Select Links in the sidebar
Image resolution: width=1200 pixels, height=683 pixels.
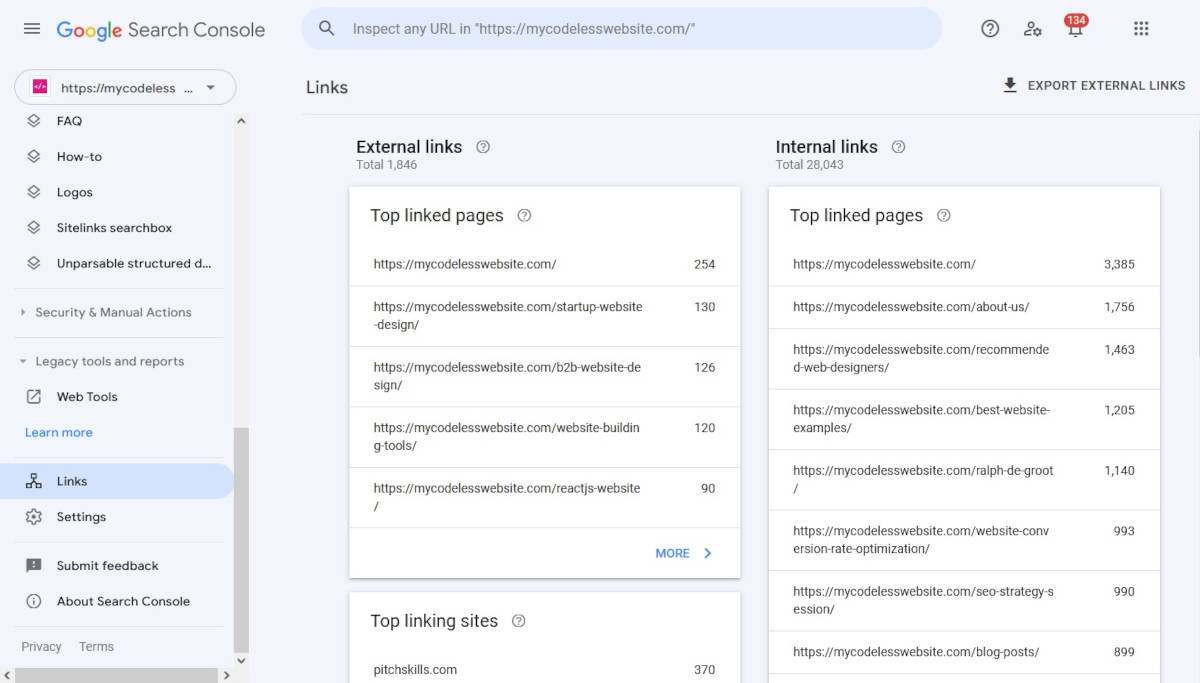[72, 481]
